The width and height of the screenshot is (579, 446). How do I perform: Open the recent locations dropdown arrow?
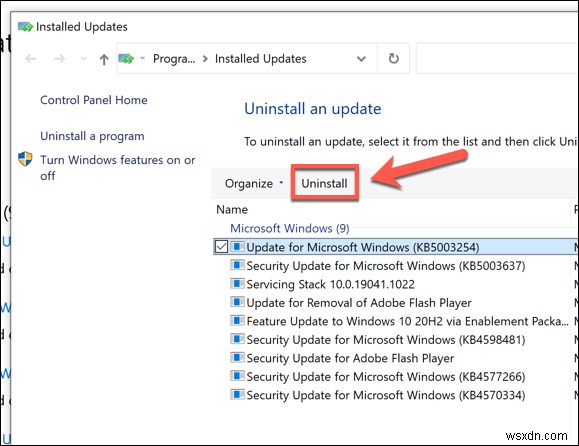coord(84,59)
